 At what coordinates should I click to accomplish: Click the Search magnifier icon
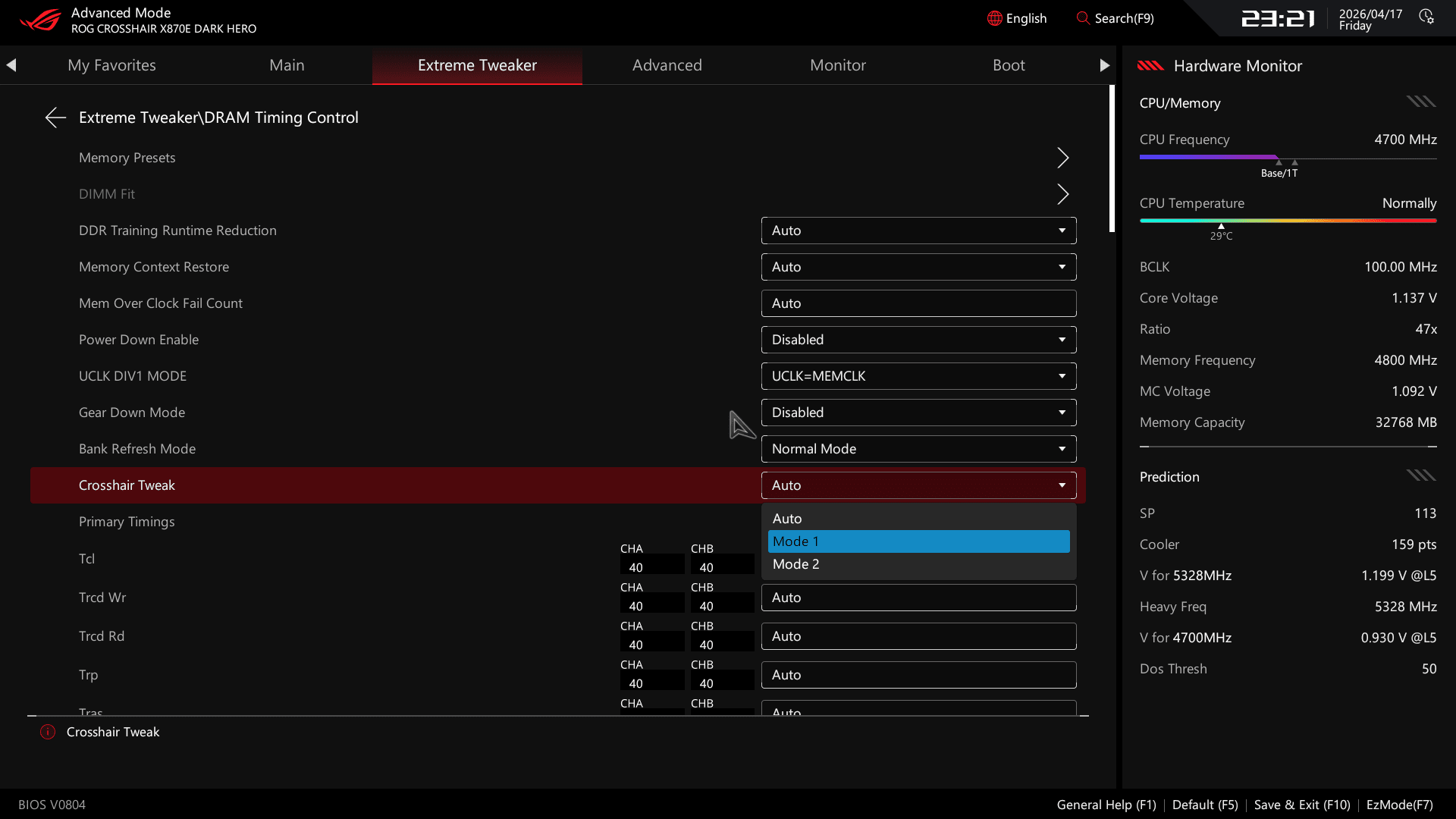tap(1082, 18)
